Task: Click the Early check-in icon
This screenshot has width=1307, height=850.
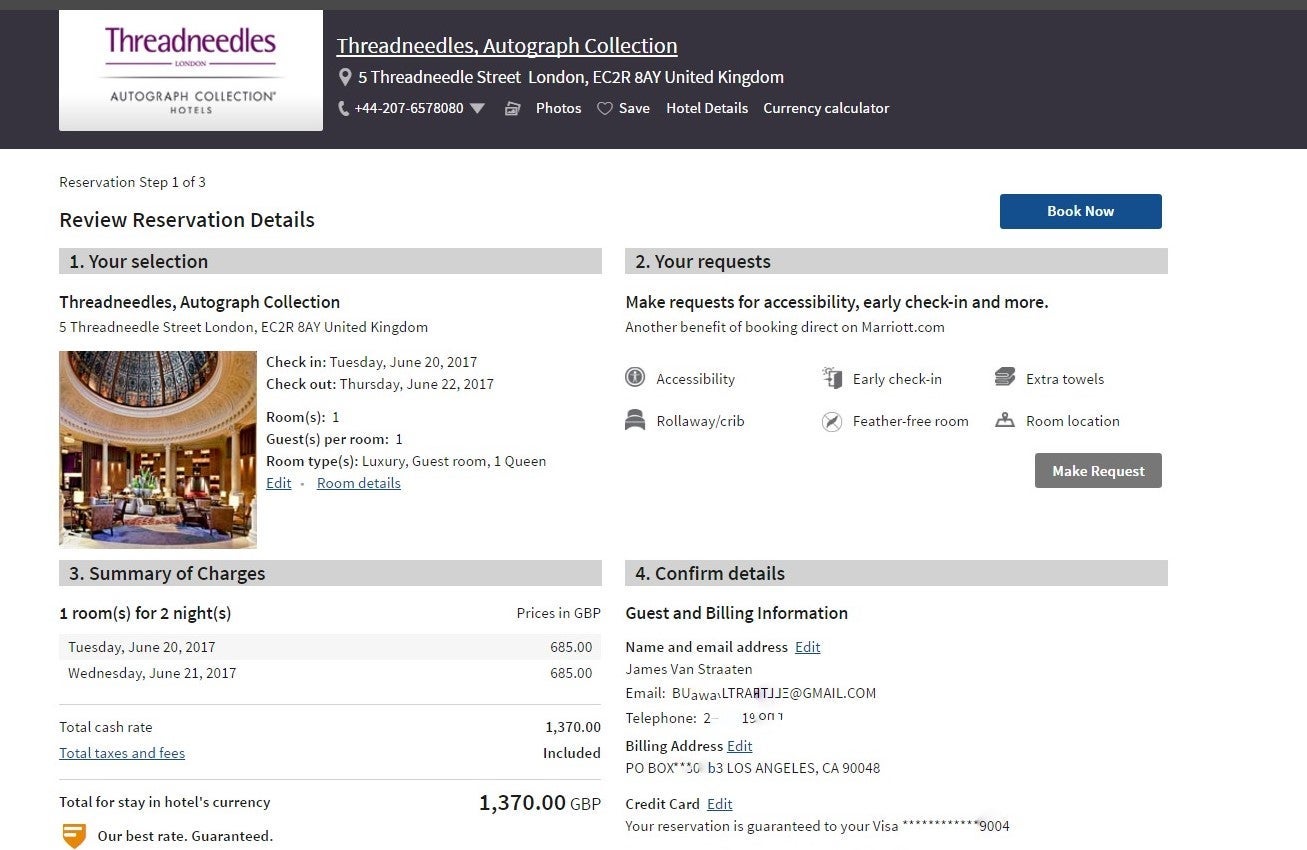Action: tap(832, 377)
